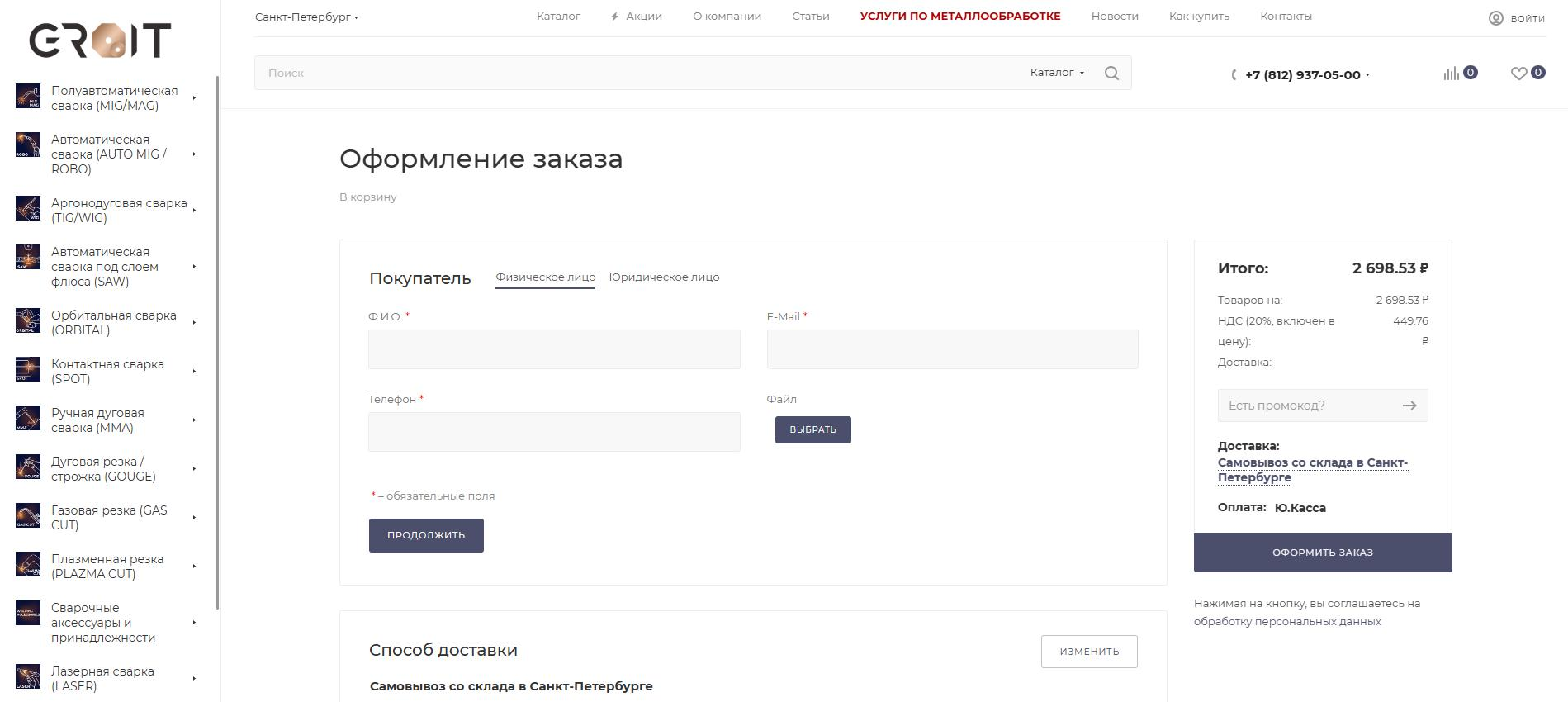Screen dimensions: 1568x702
Task: Click the E-Mail input field
Action: [952, 349]
